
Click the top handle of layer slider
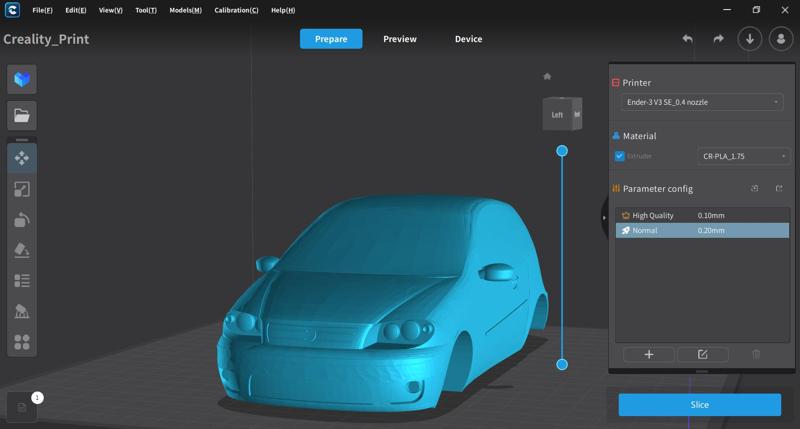tap(562, 150)
